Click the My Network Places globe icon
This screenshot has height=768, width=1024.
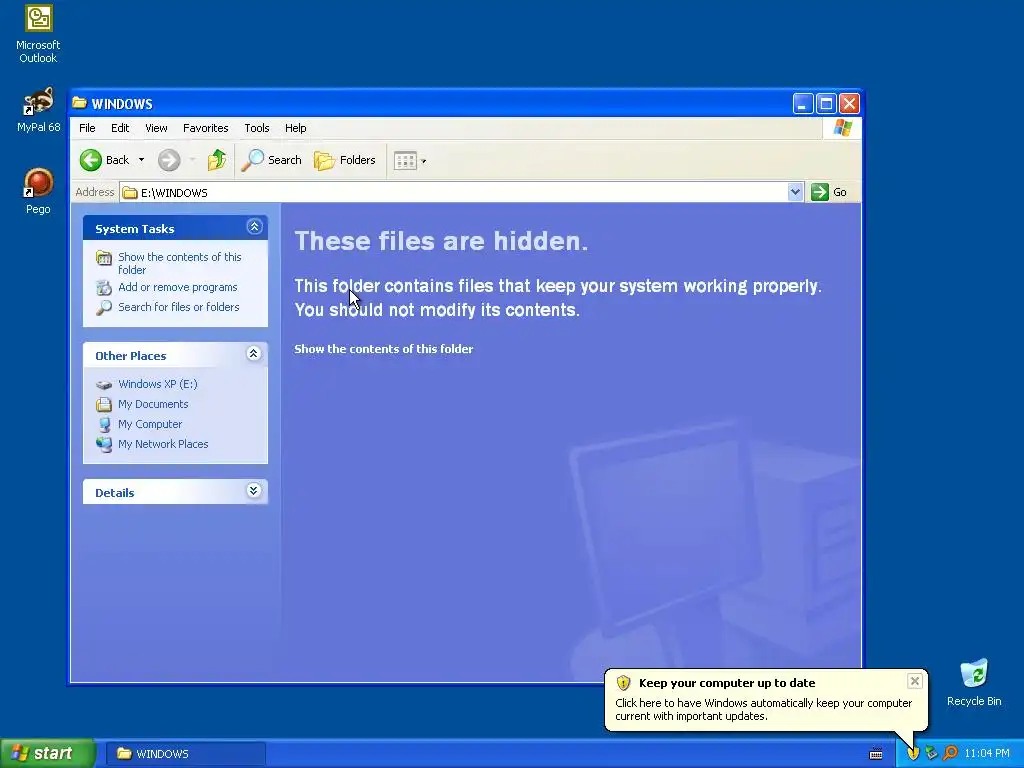tap(104, 444)
